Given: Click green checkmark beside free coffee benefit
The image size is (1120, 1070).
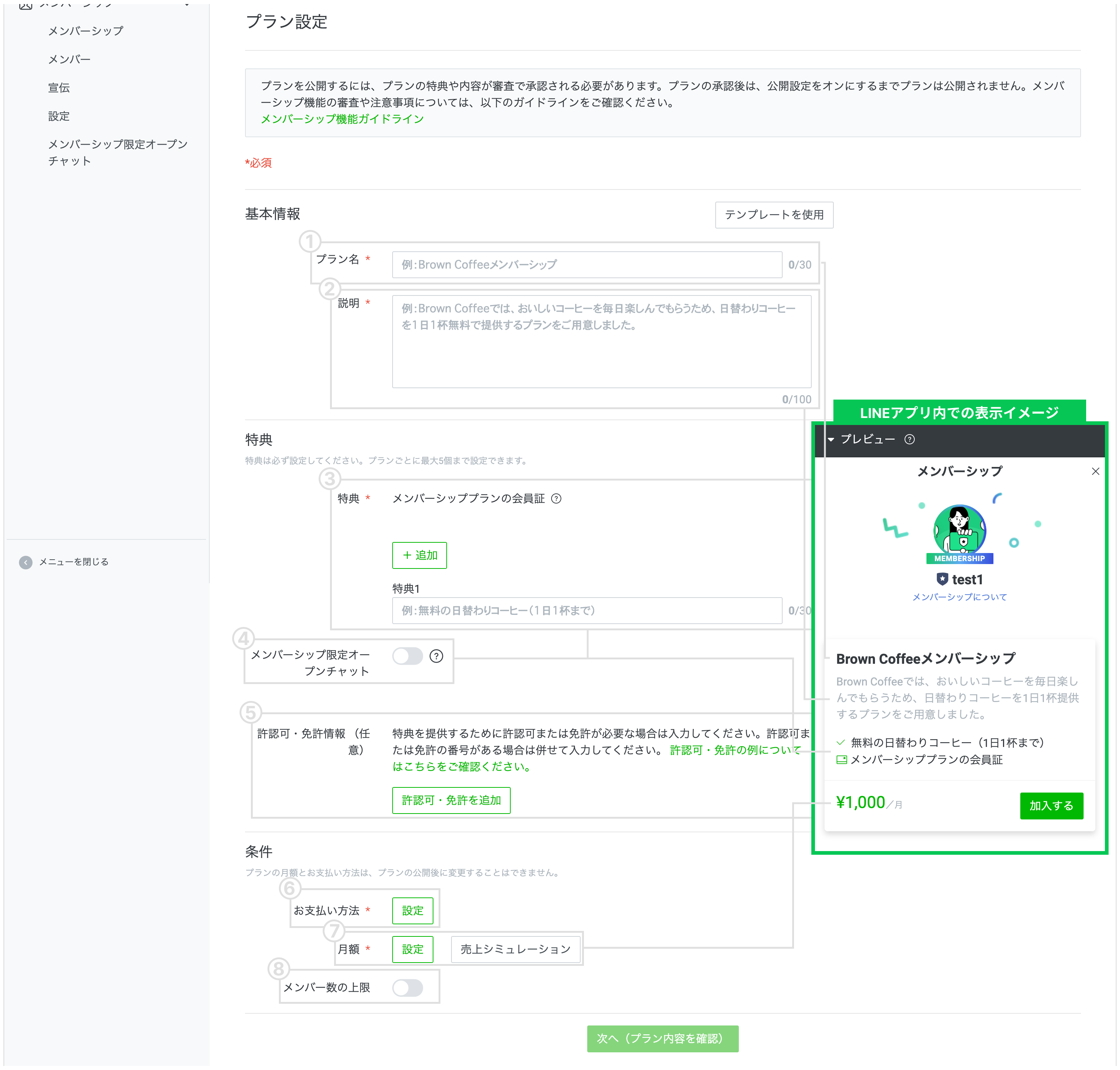Looking at the screenshot, I should point(840,743).
